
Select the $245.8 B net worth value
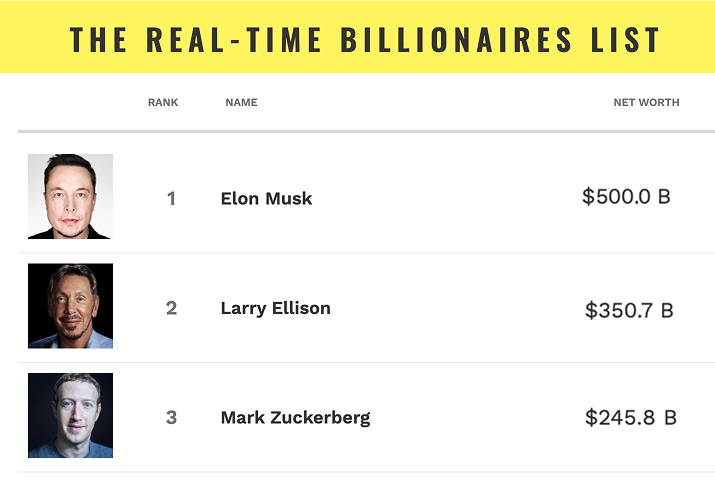coord(630,417)
